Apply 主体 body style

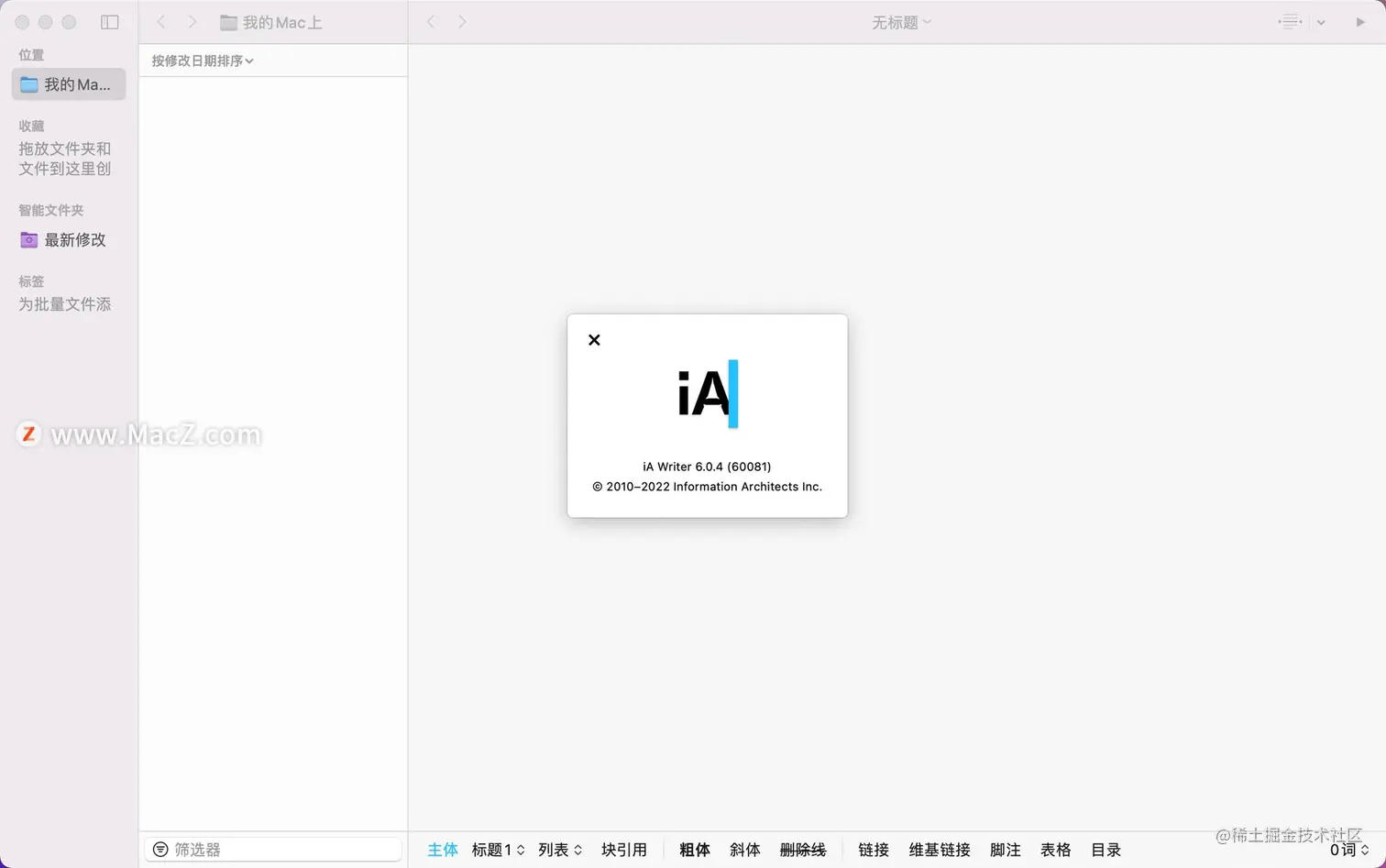tap(443, 850)
